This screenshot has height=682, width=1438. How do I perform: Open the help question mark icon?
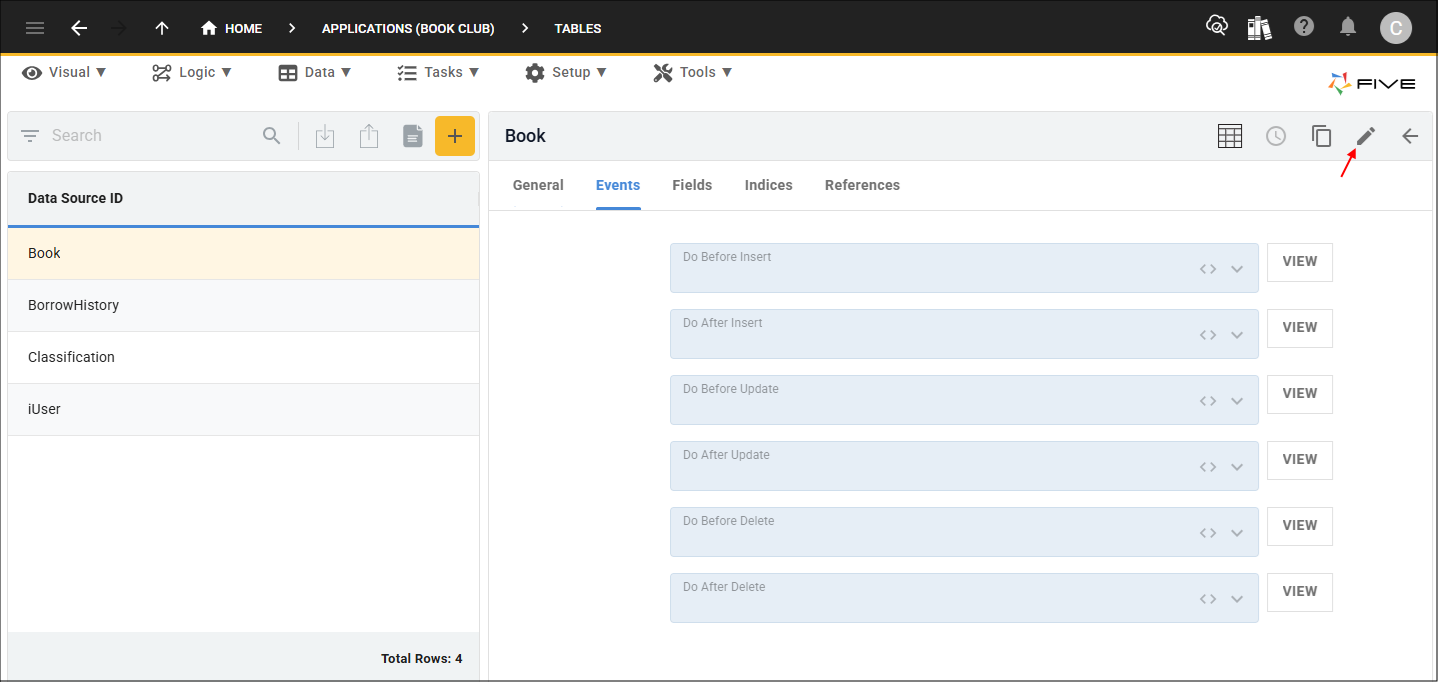1304,27
